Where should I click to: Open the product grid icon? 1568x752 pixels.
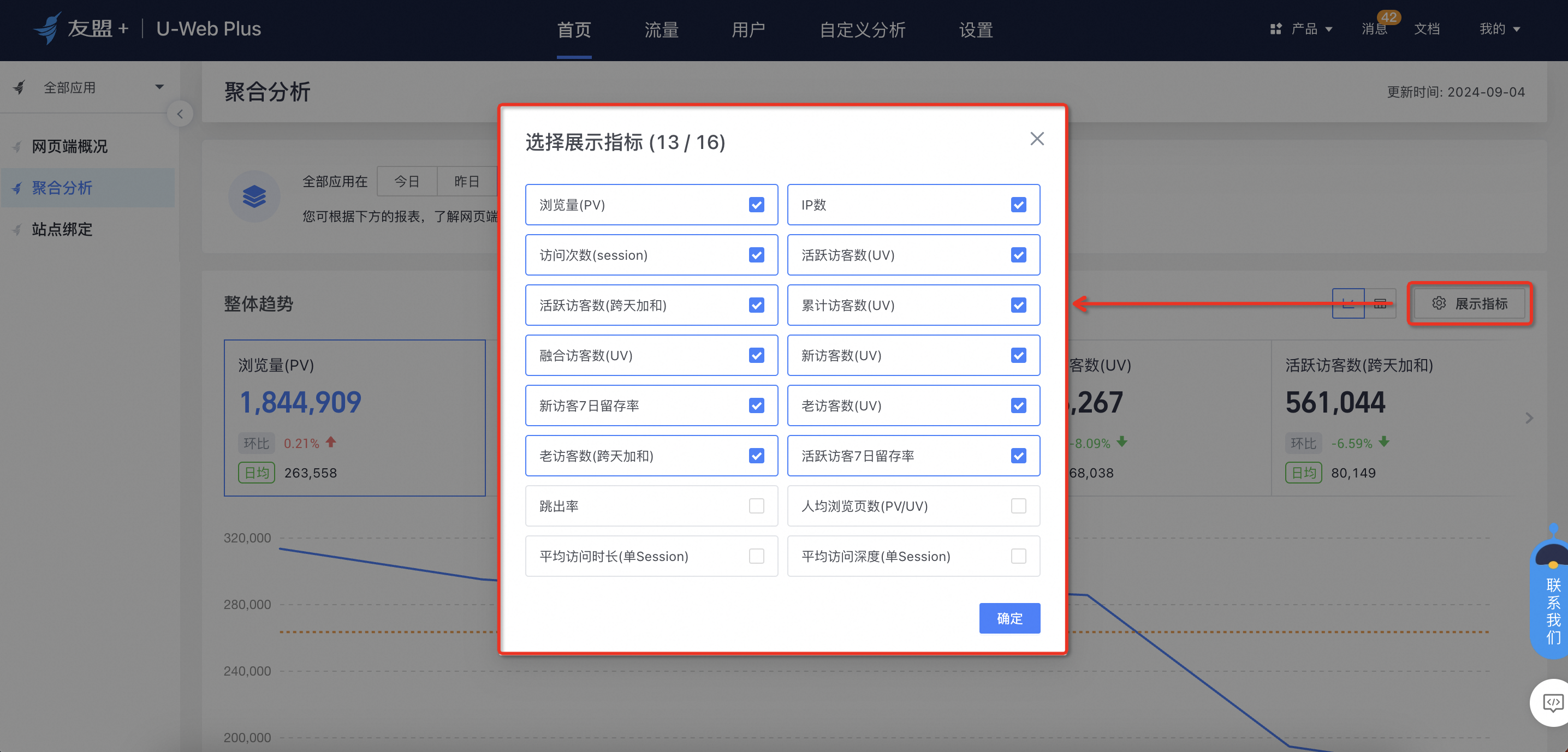pos(1276,28)
